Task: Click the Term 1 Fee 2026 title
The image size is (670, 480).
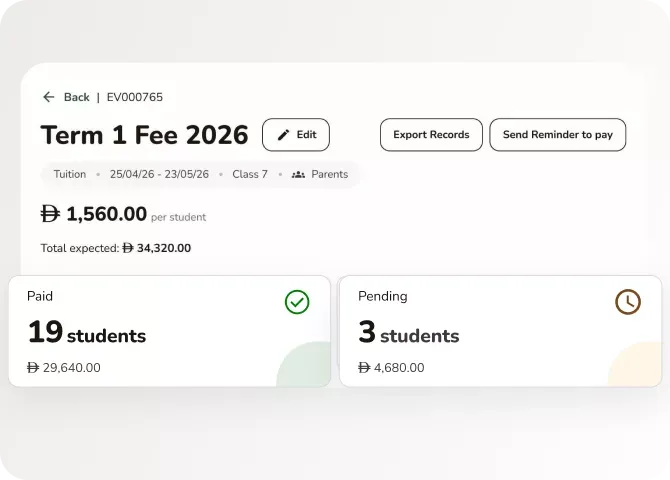Action: pos(144,135)
